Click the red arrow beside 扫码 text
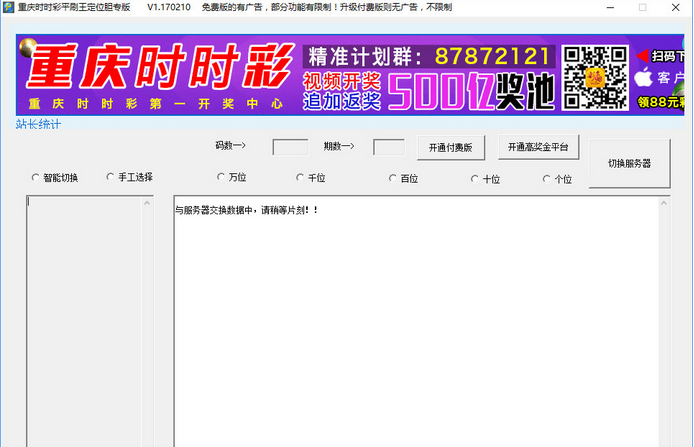The image size is (694, 447). coord(642,56)
